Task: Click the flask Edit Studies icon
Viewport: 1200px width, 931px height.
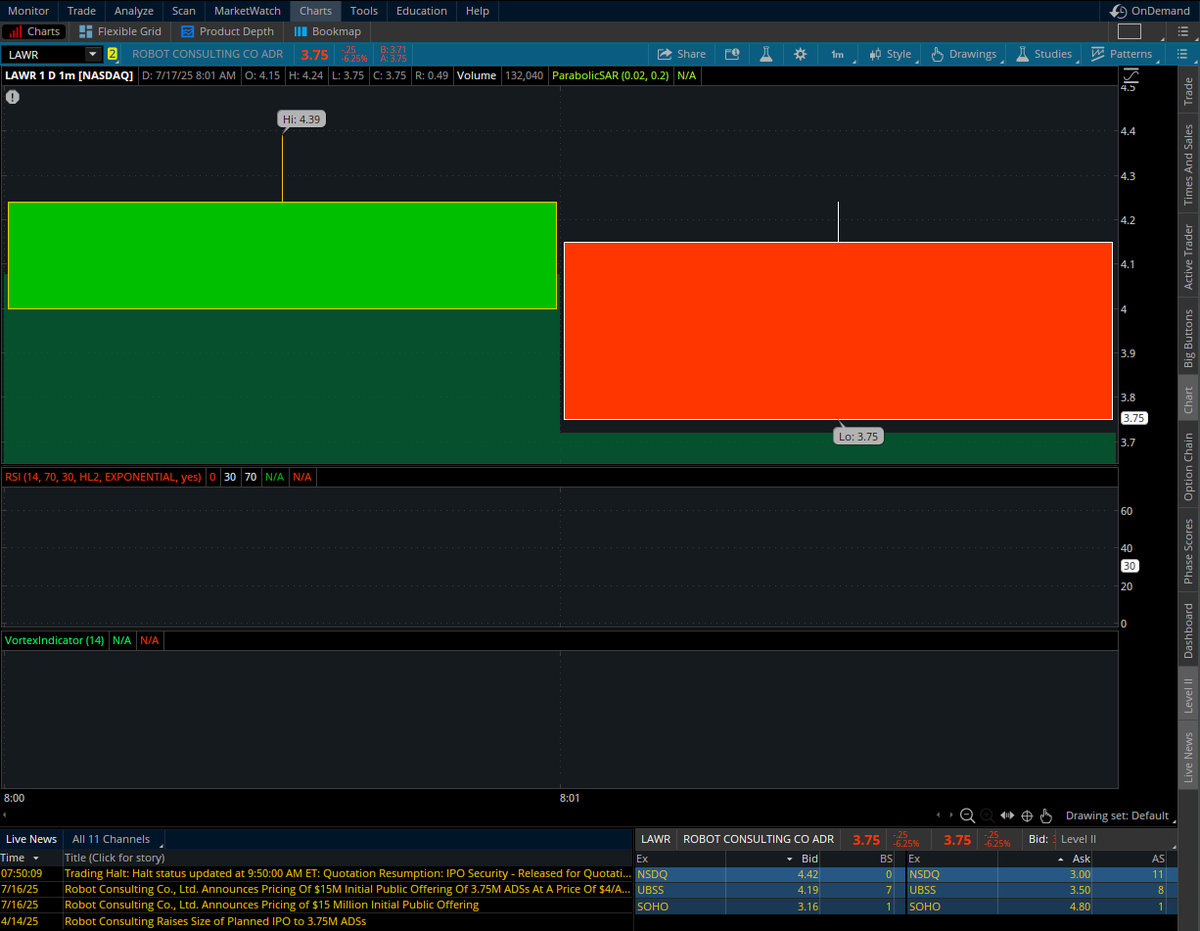Action: [x=766, y=54]
